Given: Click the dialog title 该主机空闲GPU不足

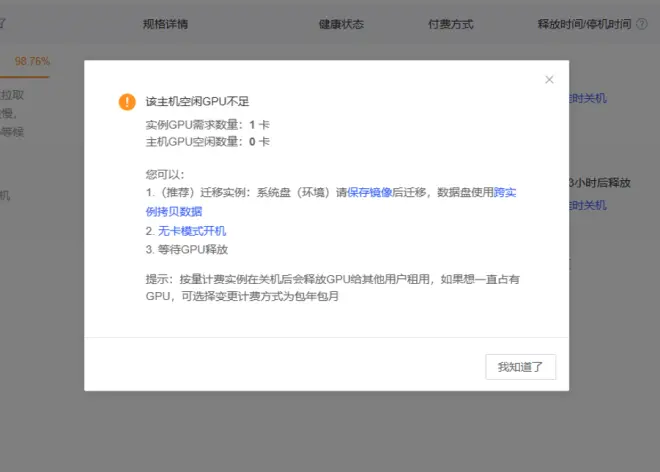Looking at the screenshot, I should pyautogui.click(x=197, y=101).
